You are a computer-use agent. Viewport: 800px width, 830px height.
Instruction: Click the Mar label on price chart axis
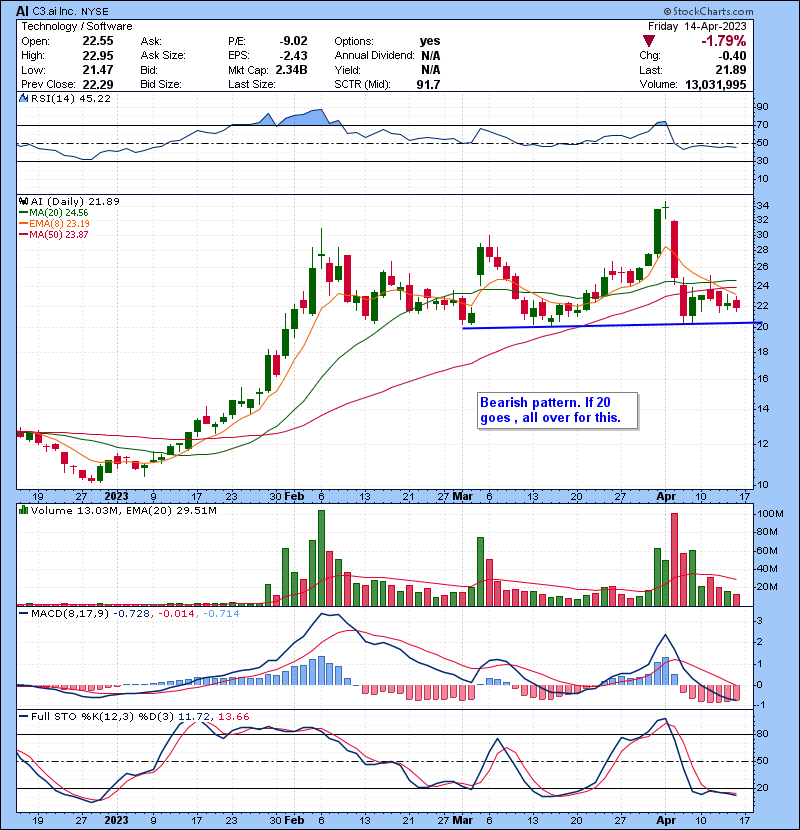click(x=462, y=497)
